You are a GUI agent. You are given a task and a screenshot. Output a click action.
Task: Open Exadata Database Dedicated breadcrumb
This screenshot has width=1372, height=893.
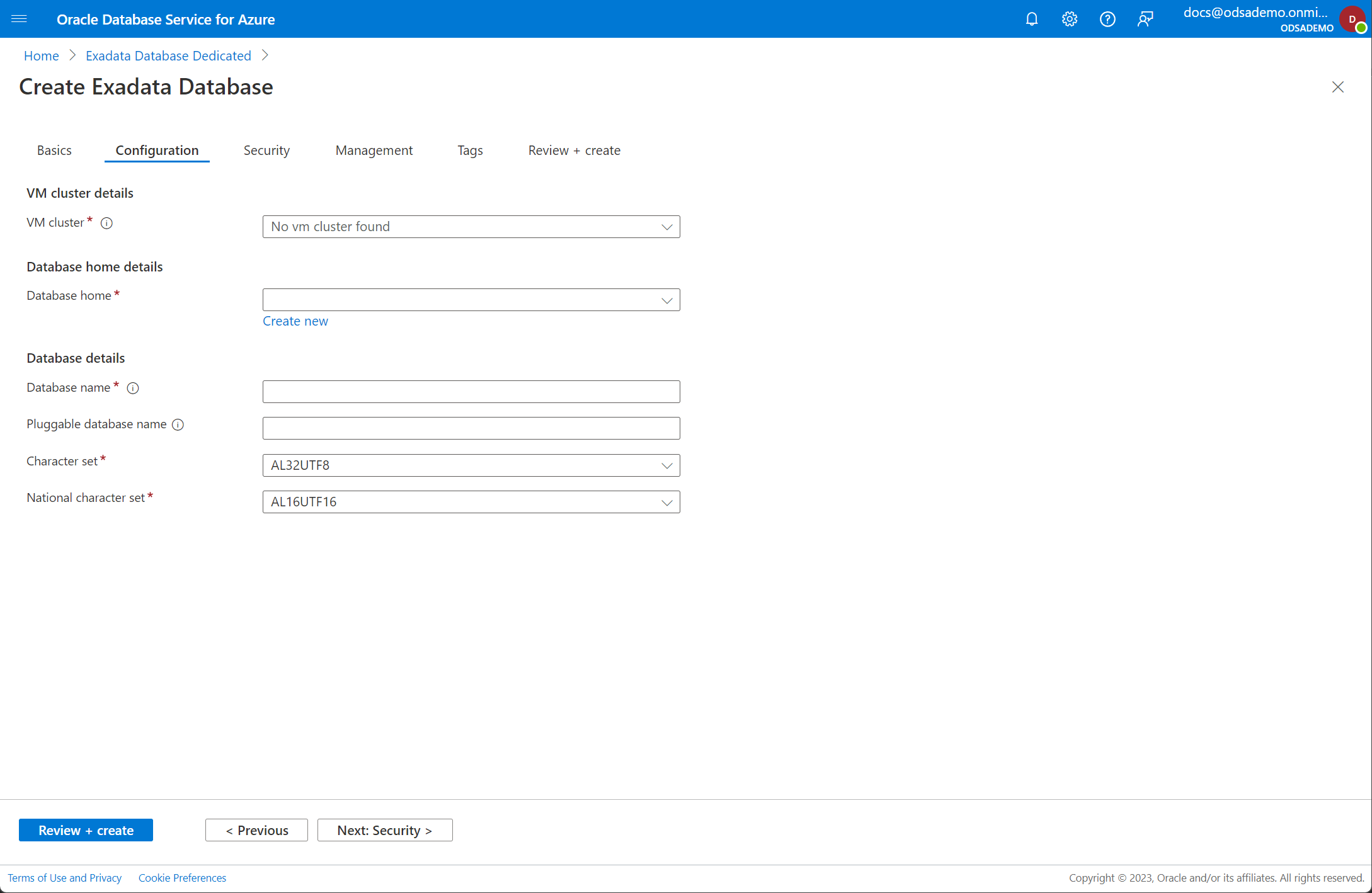pyautogui.click(x=168, y=56)
